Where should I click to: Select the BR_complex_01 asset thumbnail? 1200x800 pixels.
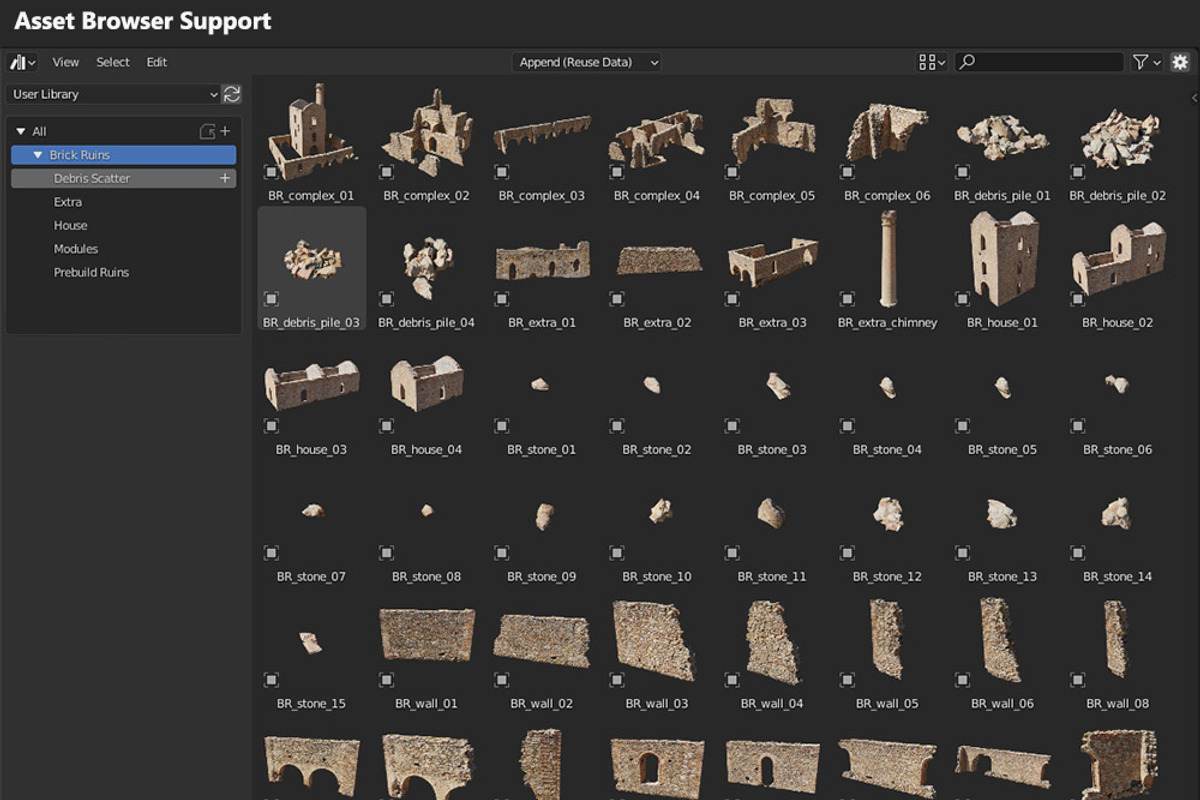[312, 132]
